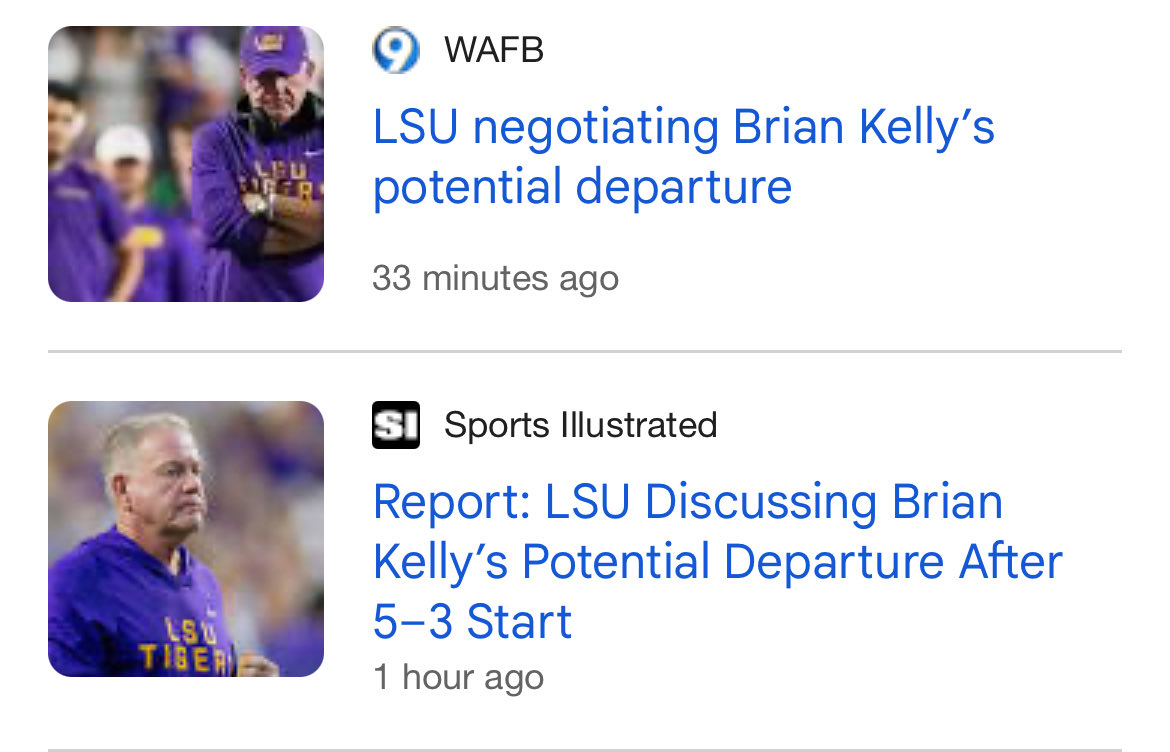Image resolution: width=1170 pixels, height=752 pixels.
Task: Open the Sports Illustrated source name label
Action: (581, 425)
